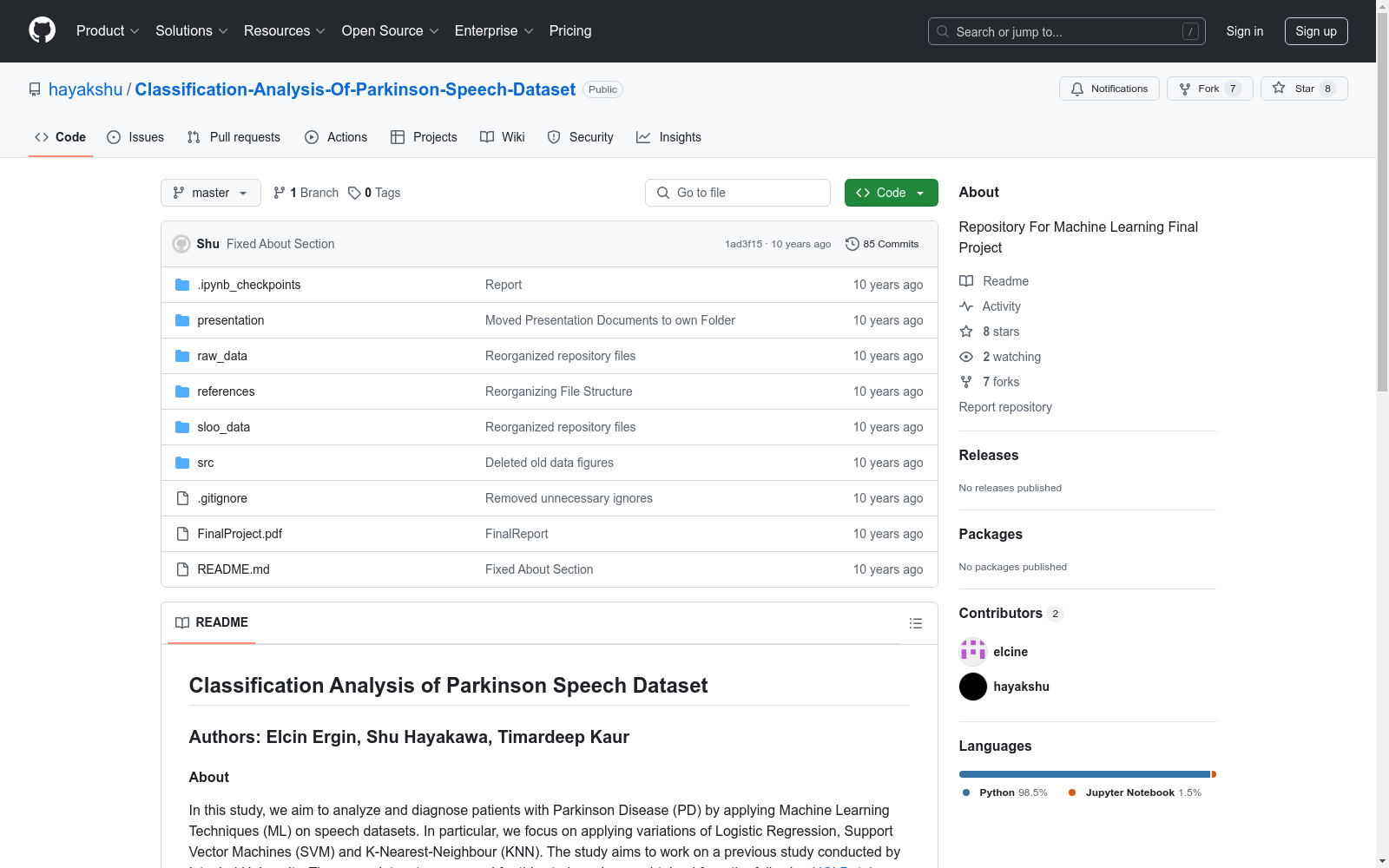Click the Jupyter Notebook 1.5% language legend

(x=1135, y=792)
